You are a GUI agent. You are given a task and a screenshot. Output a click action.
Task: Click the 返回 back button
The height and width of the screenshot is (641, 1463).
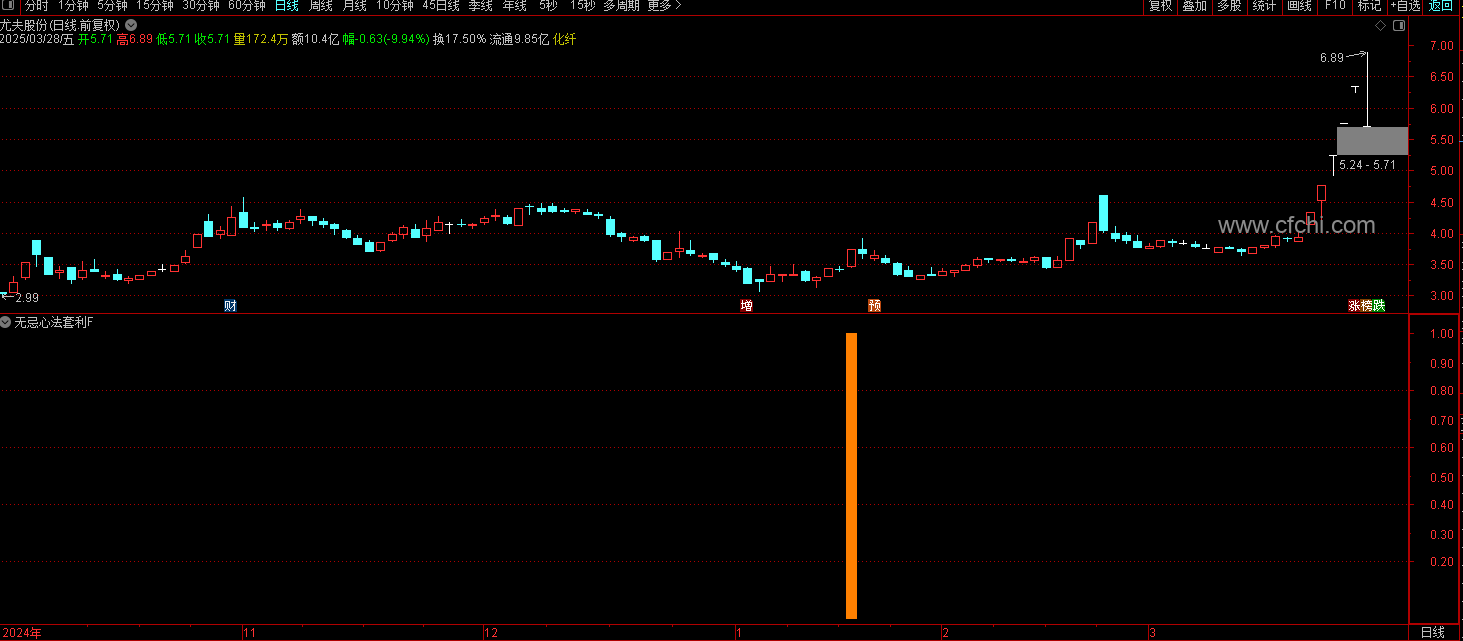1441,6
